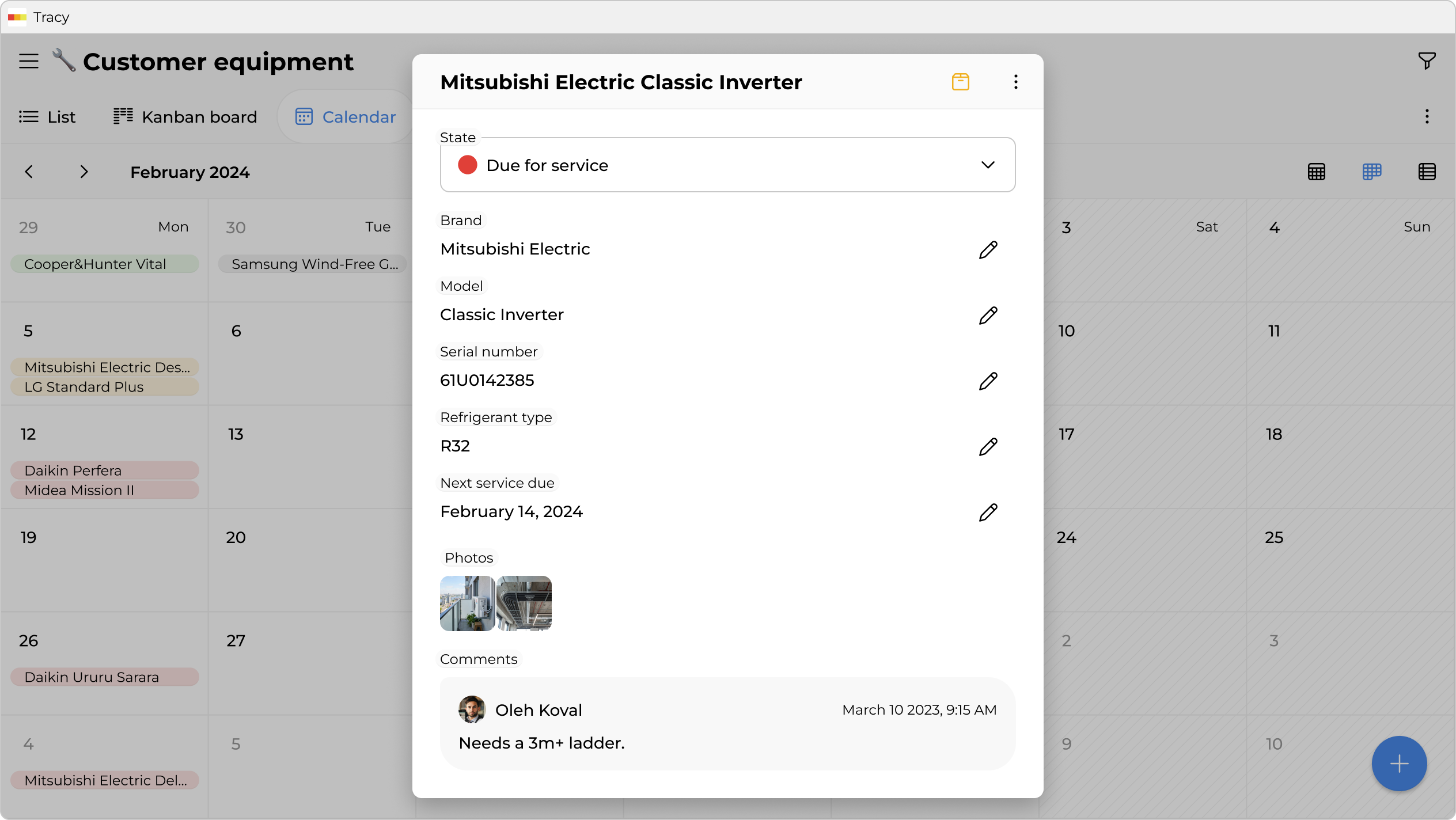The image size is (1456, 820).
Task: Edit the Refrigerant type with the pencil icon
Action: point(988,446)
